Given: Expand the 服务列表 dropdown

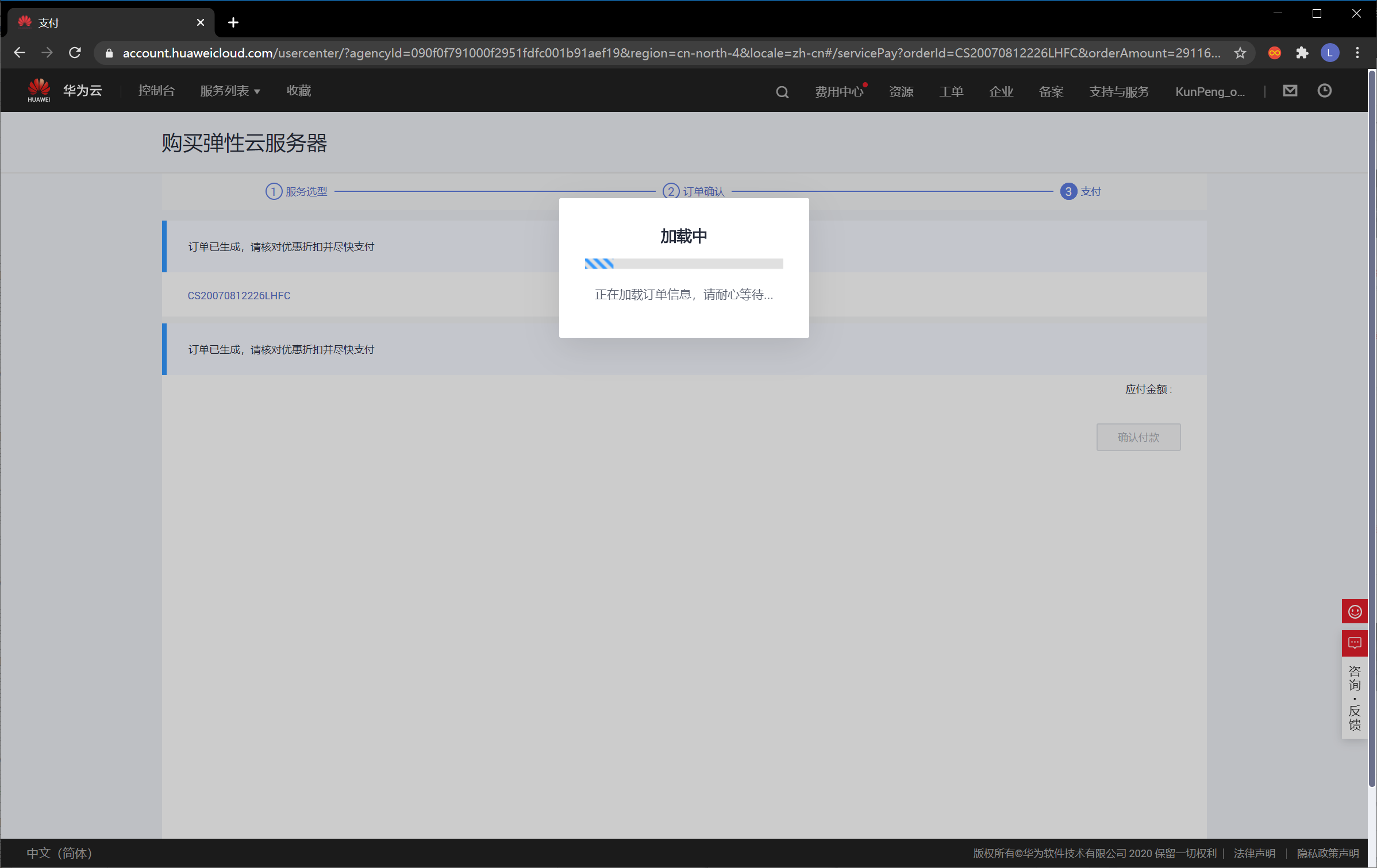Looking at the screenshot, I should tap(230, 91).
